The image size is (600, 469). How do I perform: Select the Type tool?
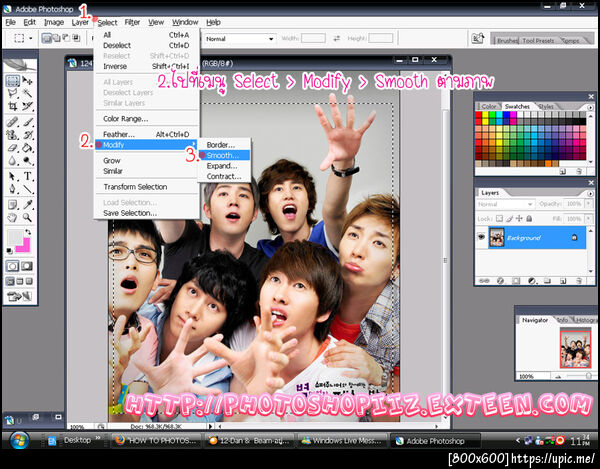pos(27,176)
